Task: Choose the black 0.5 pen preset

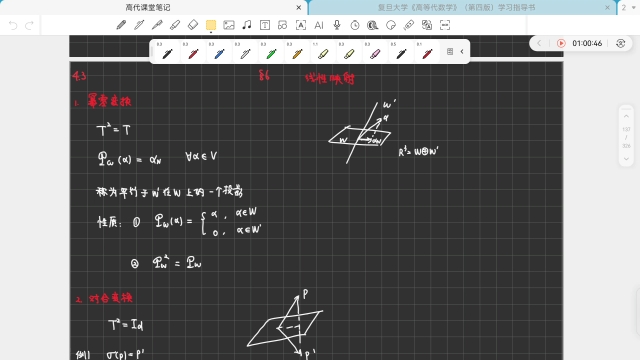Action: pyautogui.click(x=402, y=51)
